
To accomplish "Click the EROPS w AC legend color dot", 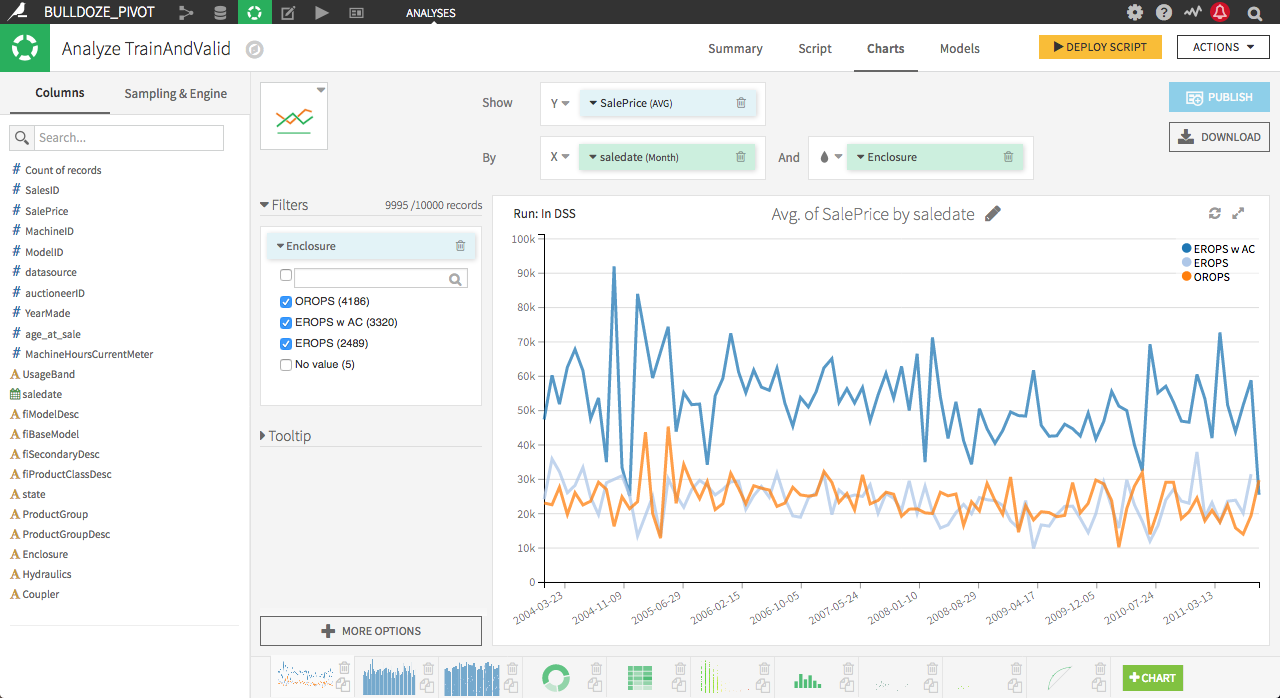I will tap(1186, 249).
